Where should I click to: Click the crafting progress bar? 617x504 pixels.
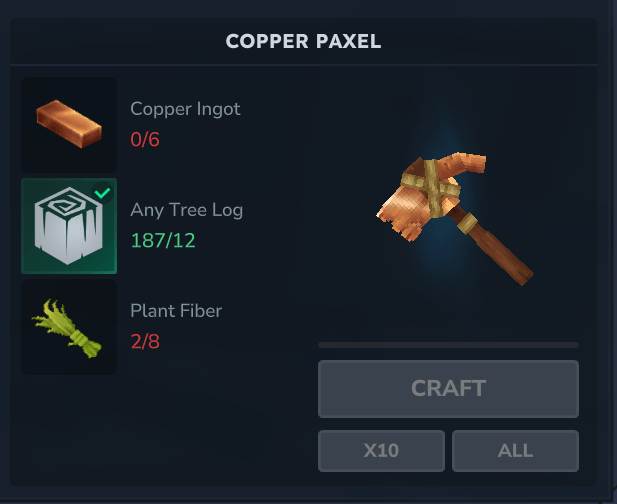448,345
